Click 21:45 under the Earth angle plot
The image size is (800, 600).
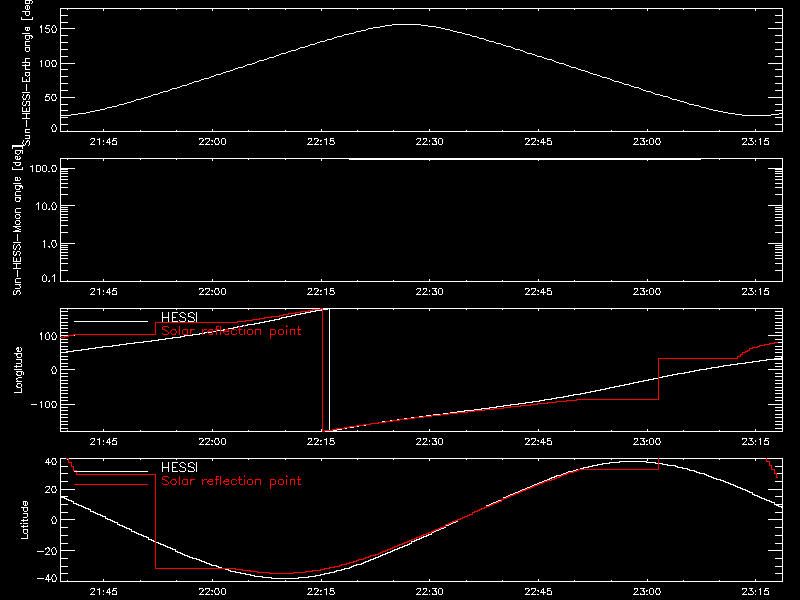coord(104,142)
